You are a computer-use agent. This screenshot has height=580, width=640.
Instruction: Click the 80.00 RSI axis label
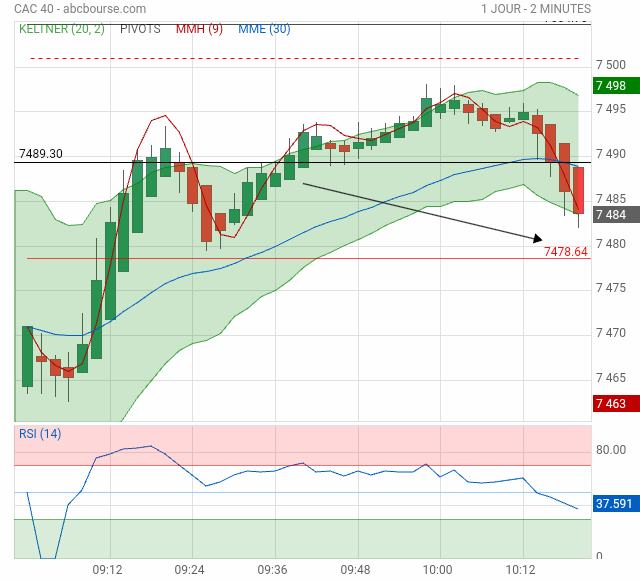(611, 450)
